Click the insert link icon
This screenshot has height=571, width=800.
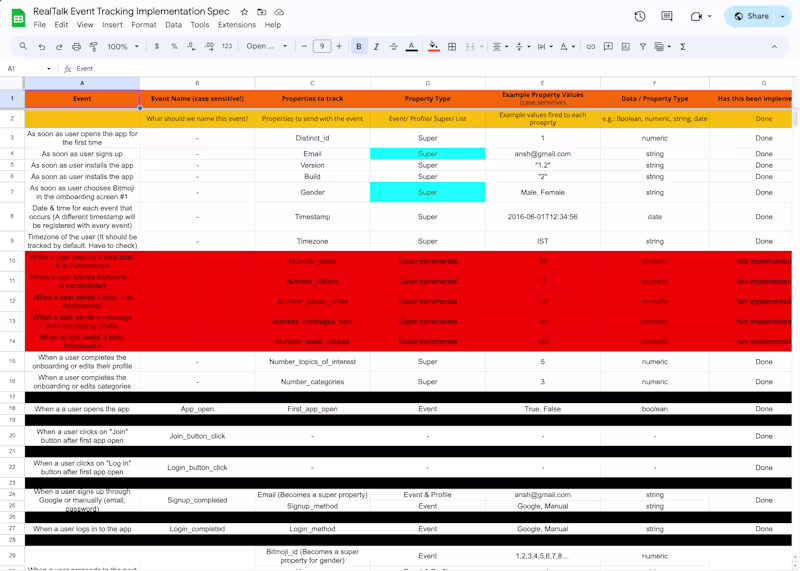(590, 46)
